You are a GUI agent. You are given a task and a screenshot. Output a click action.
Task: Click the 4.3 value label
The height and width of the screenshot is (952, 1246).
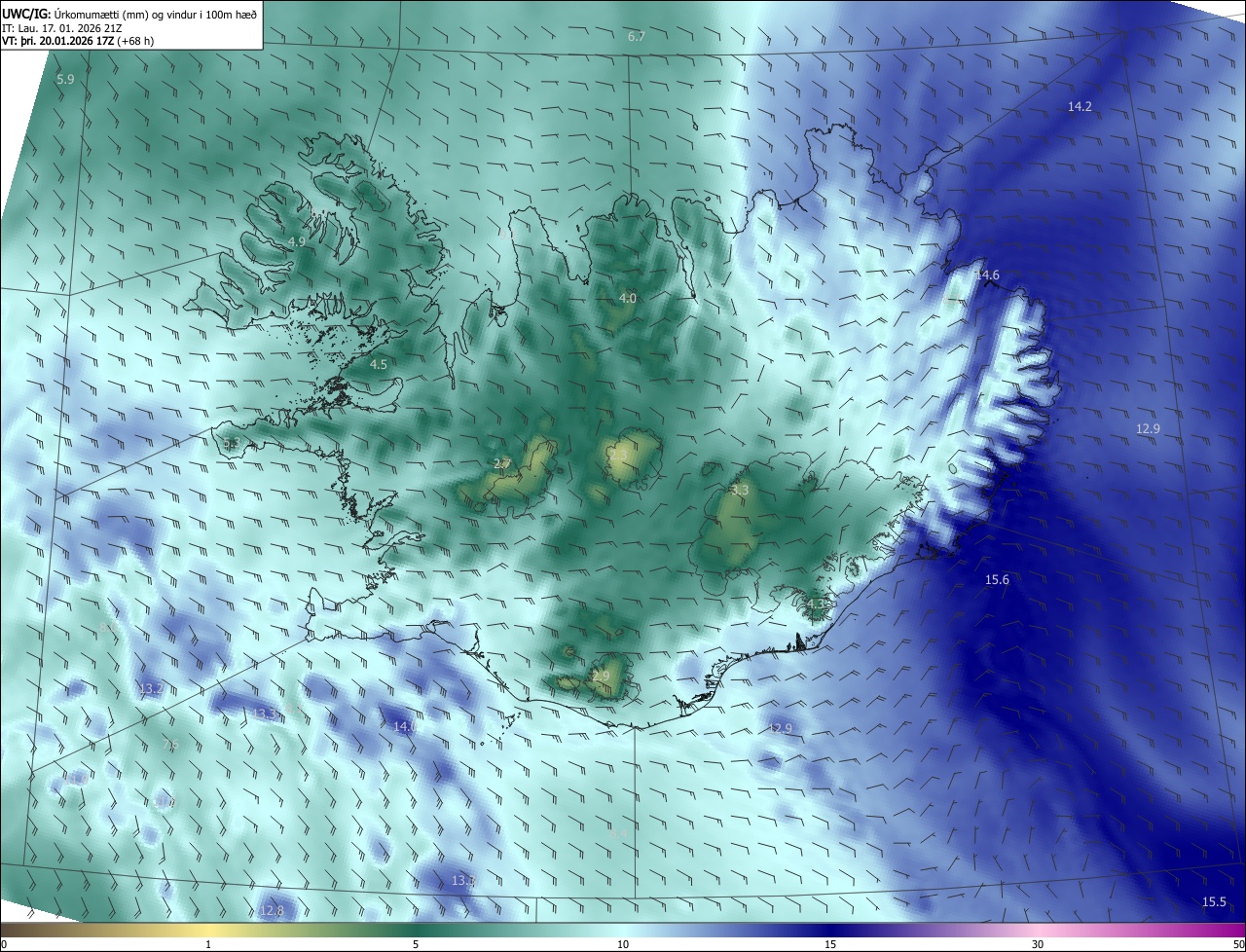(x=817, y=604)
